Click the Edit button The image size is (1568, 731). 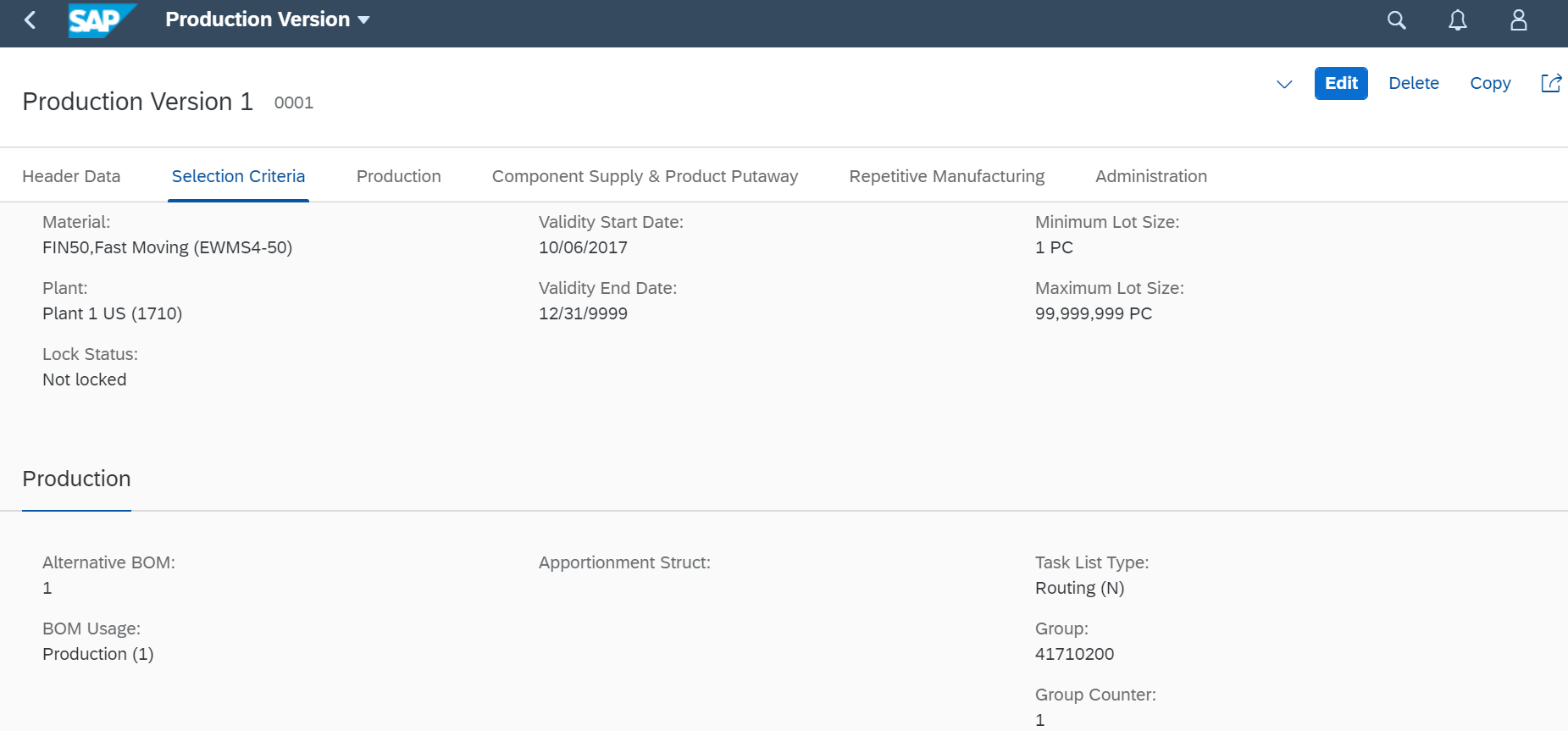point(1341,83)
